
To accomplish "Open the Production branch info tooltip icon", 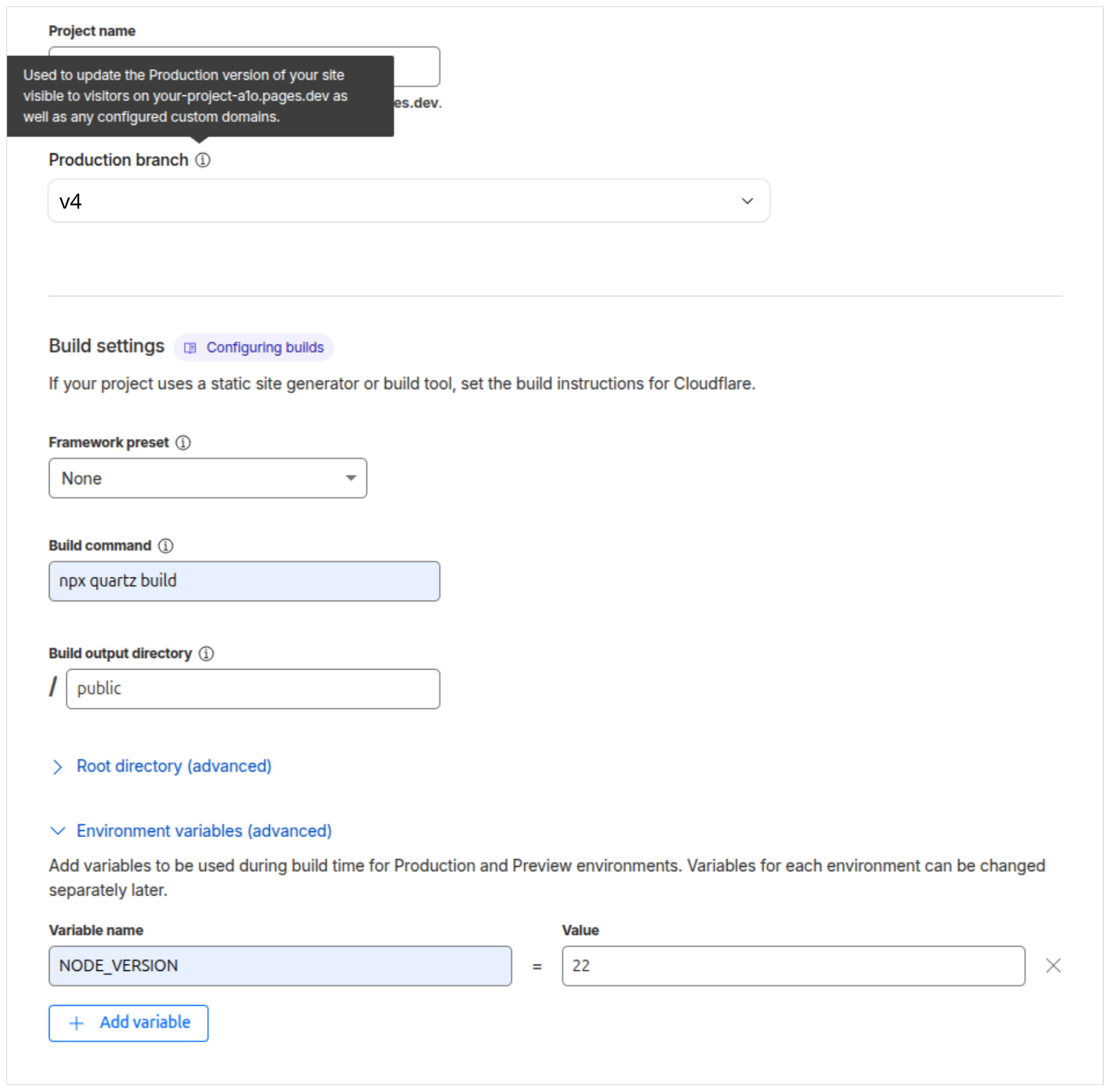I will [x=202, y=160].
